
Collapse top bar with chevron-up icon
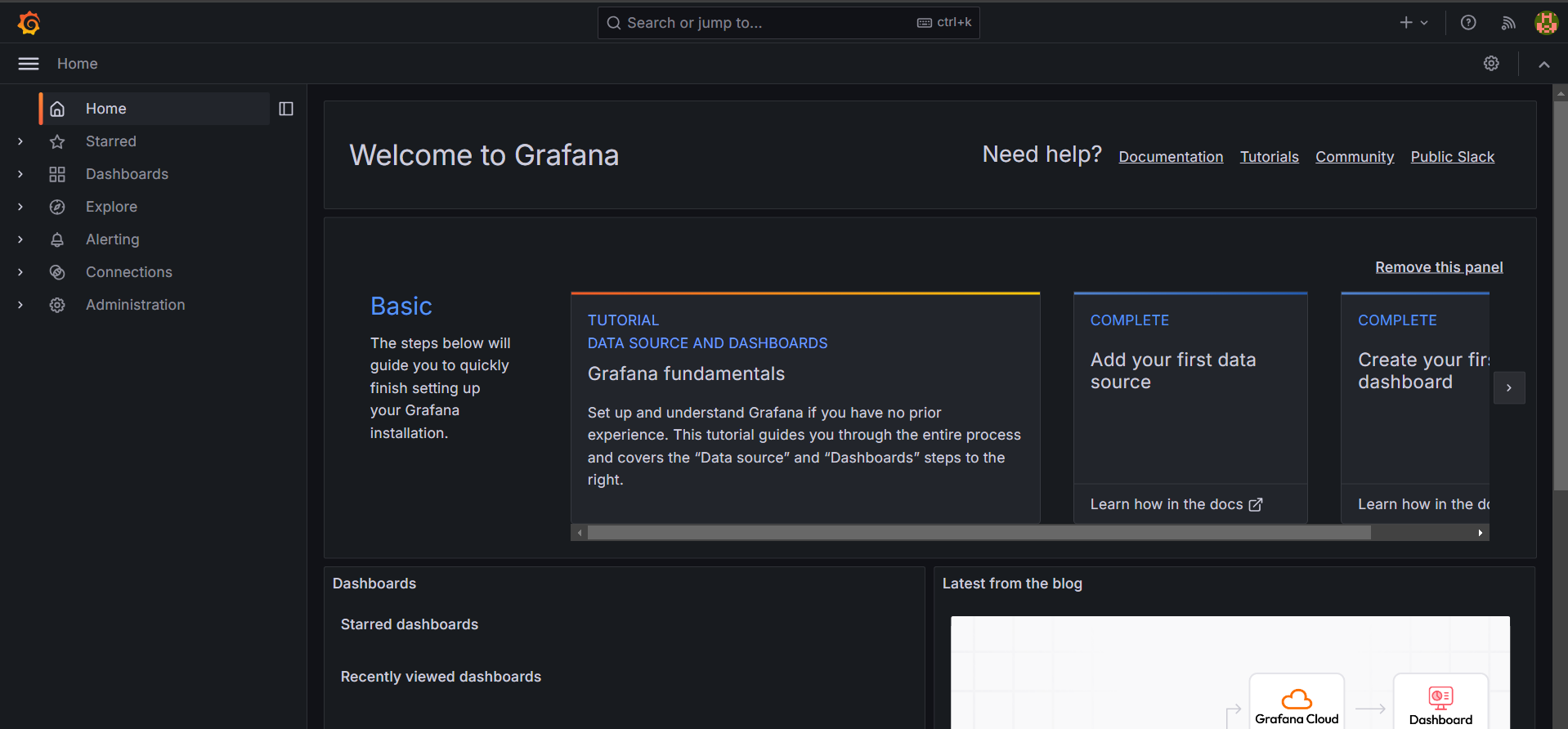tap(1543, 64)
